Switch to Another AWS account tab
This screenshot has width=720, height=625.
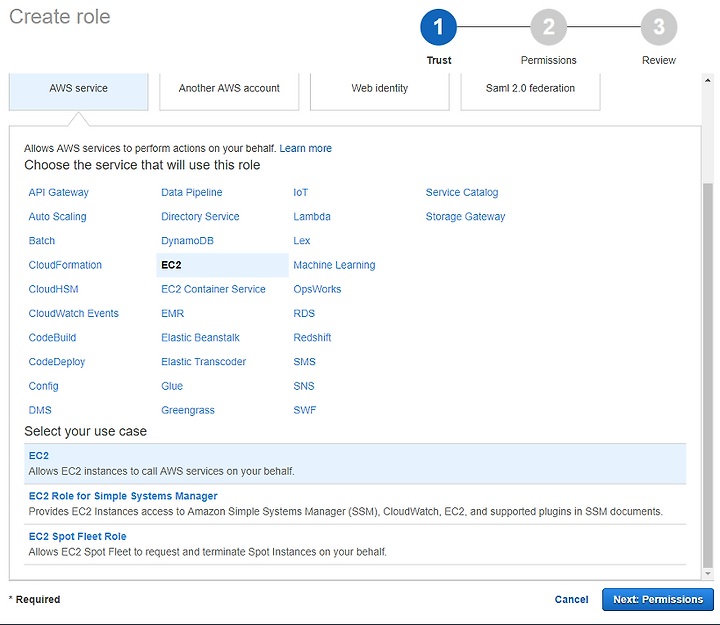tap(229, 91)
